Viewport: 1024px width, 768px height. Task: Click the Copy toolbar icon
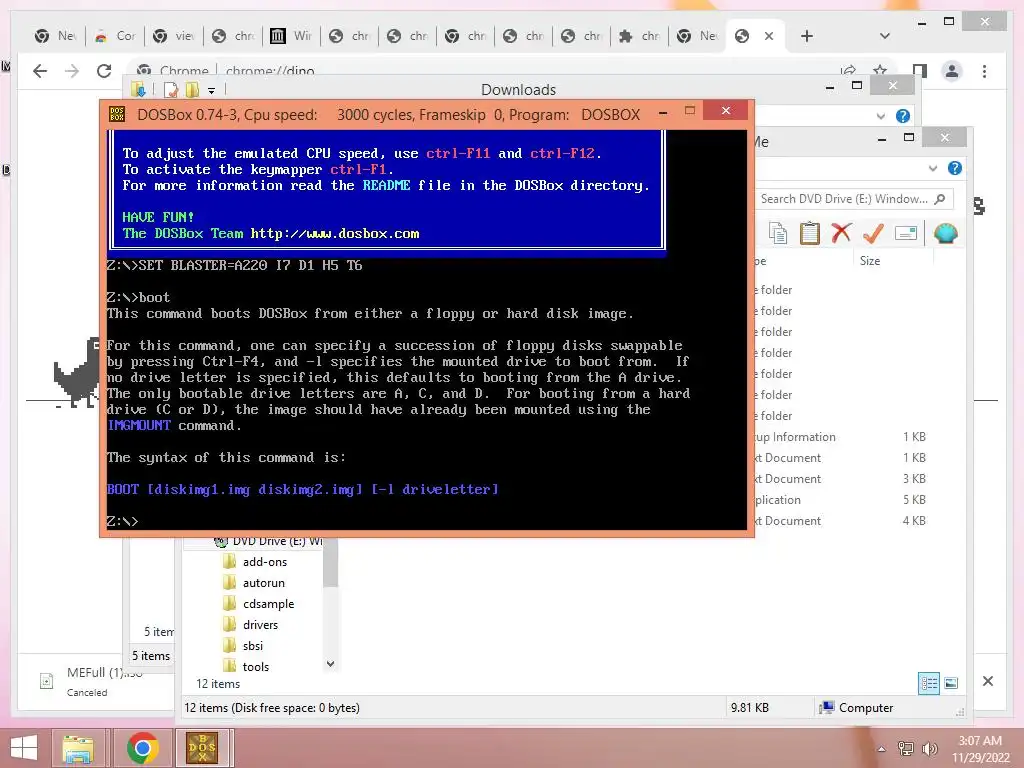pyautogui.click(x=777, y=233)
